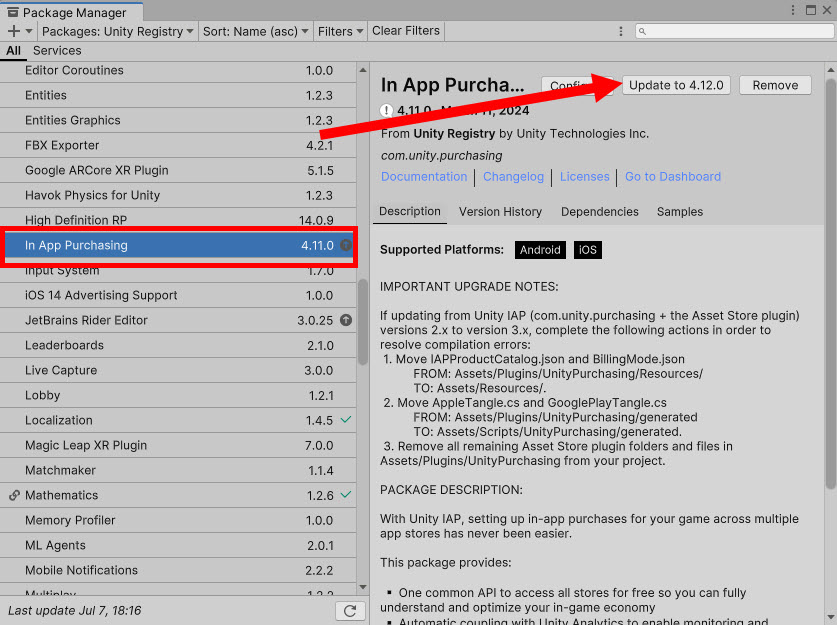Image resolution: width=837 pixels, height=625 pixels.
Task: Switch to the Dependencies tab
Action: pyautogui.click(x=599, y=212)
